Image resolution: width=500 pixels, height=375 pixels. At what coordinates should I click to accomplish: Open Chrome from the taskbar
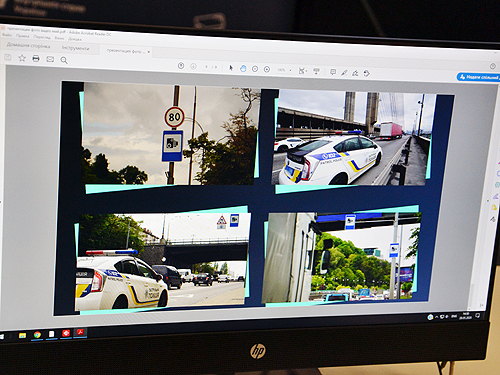coord(37,334)
